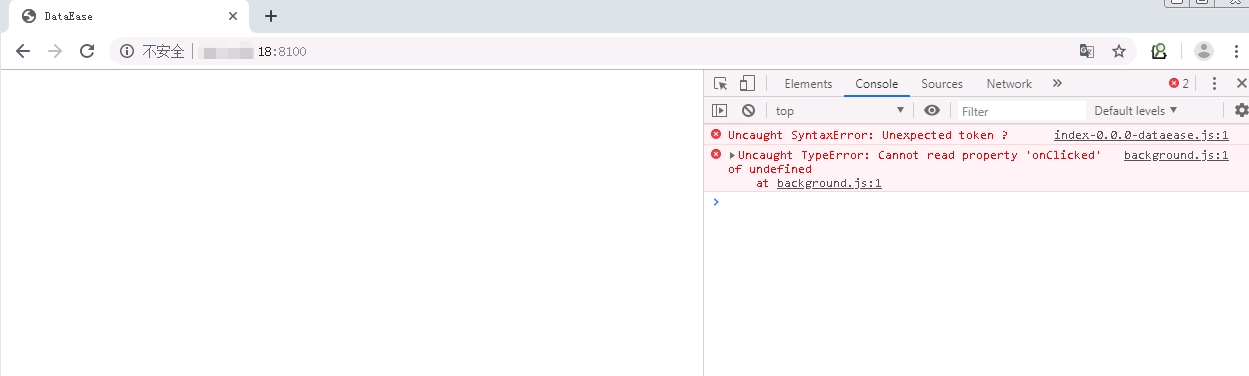The width and height of the screenshot is (1249, 376).
Task: Open the green browser extension icon
Action: point(1159,51)
